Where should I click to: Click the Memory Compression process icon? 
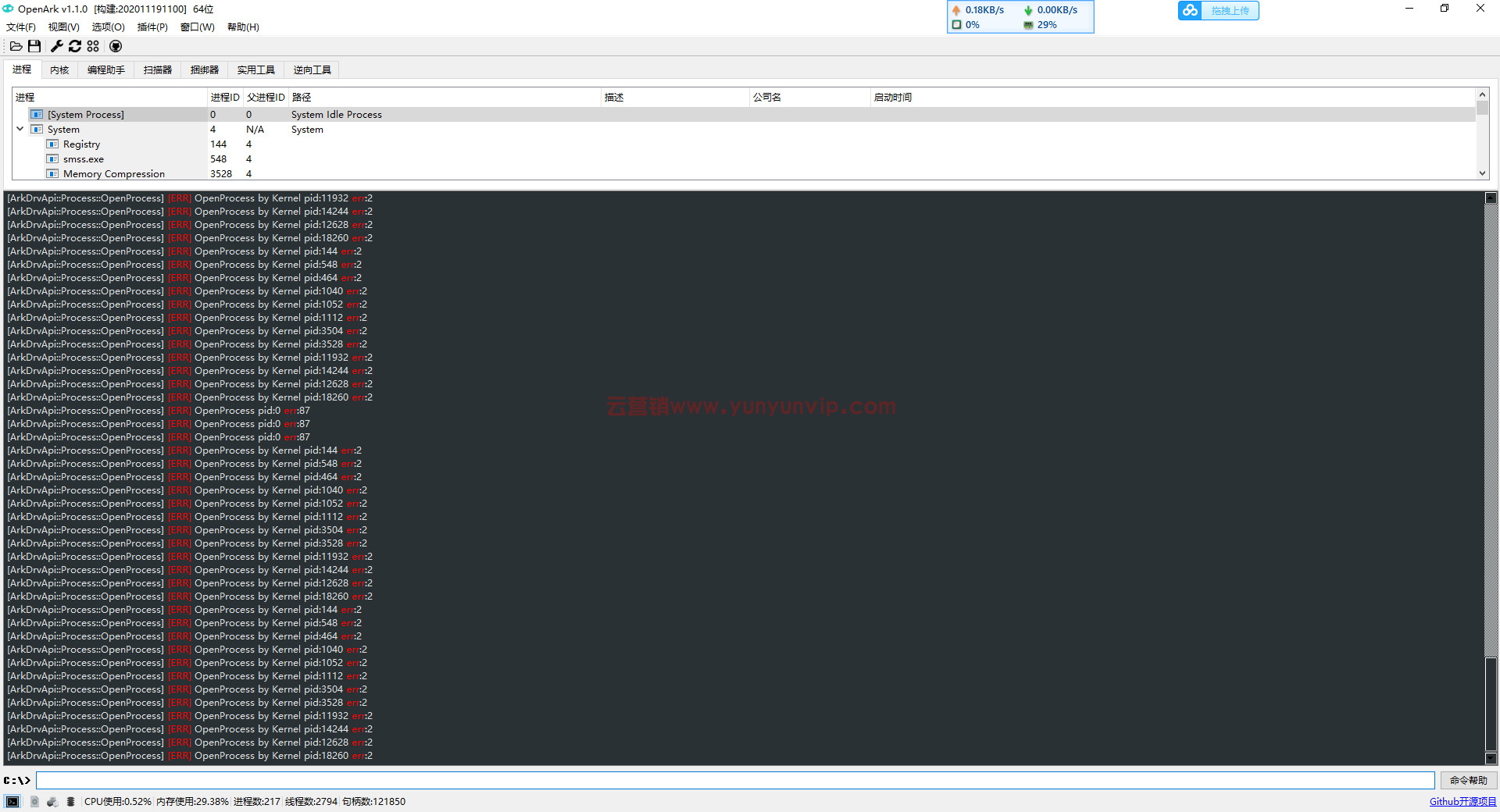click(52, 174)
